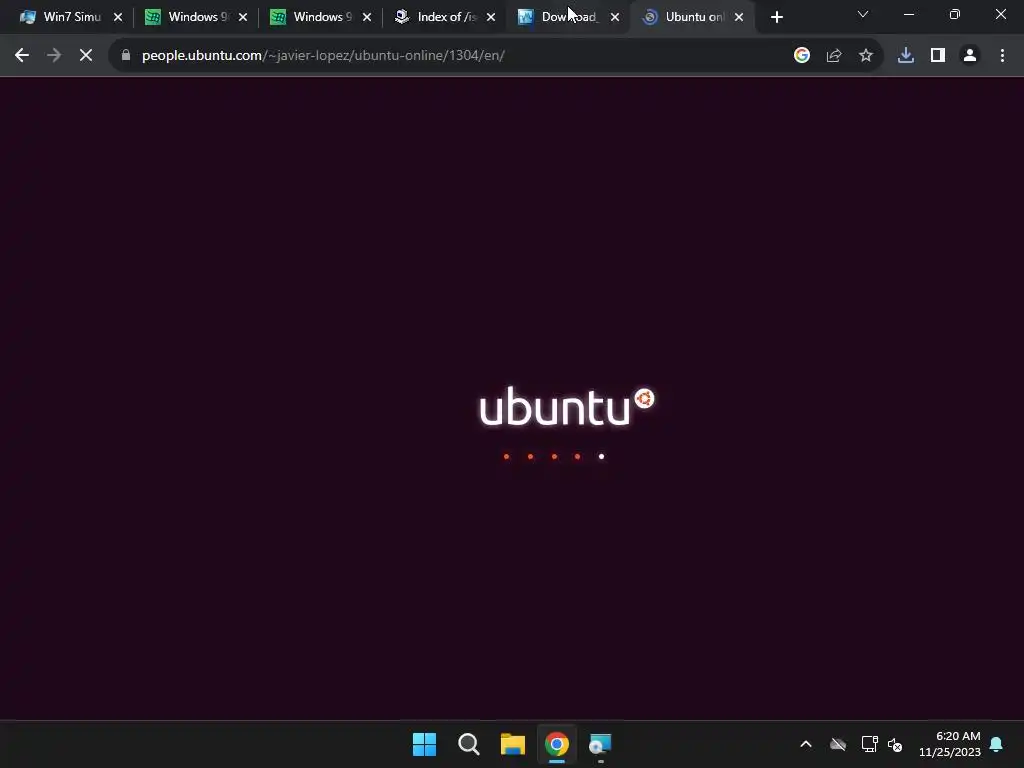This screenshot has height=768, width=1024.
Task: Open the notifications bell
Action: (997, 744)
